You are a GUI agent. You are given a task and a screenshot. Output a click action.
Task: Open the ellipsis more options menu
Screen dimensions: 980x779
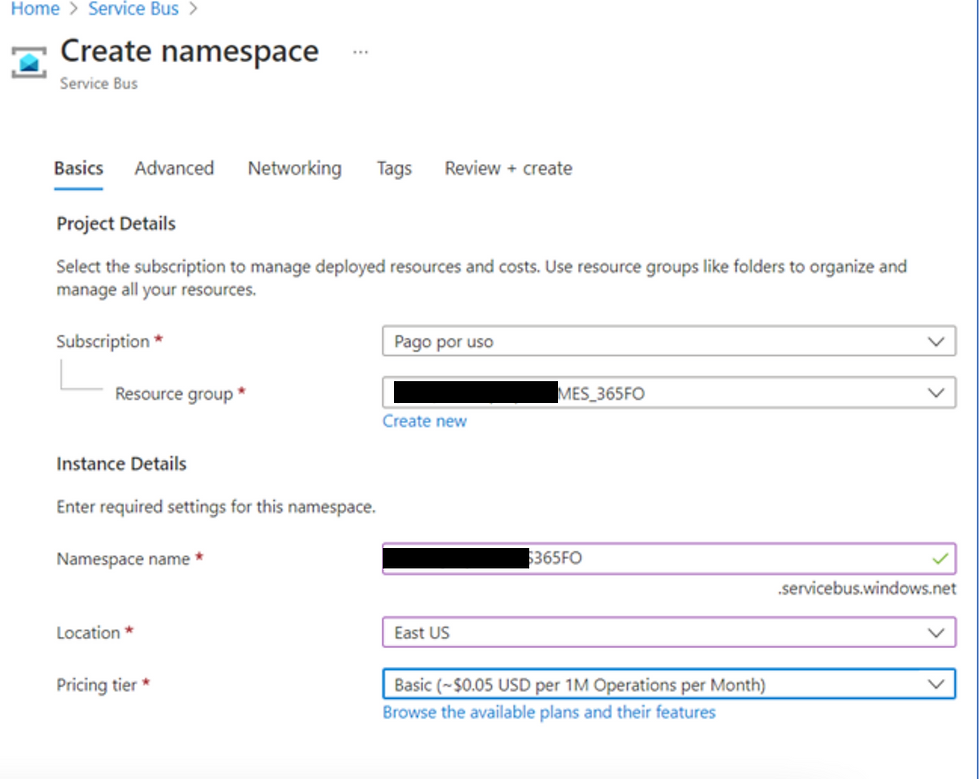pyautogui.click(x=361, y=53)
